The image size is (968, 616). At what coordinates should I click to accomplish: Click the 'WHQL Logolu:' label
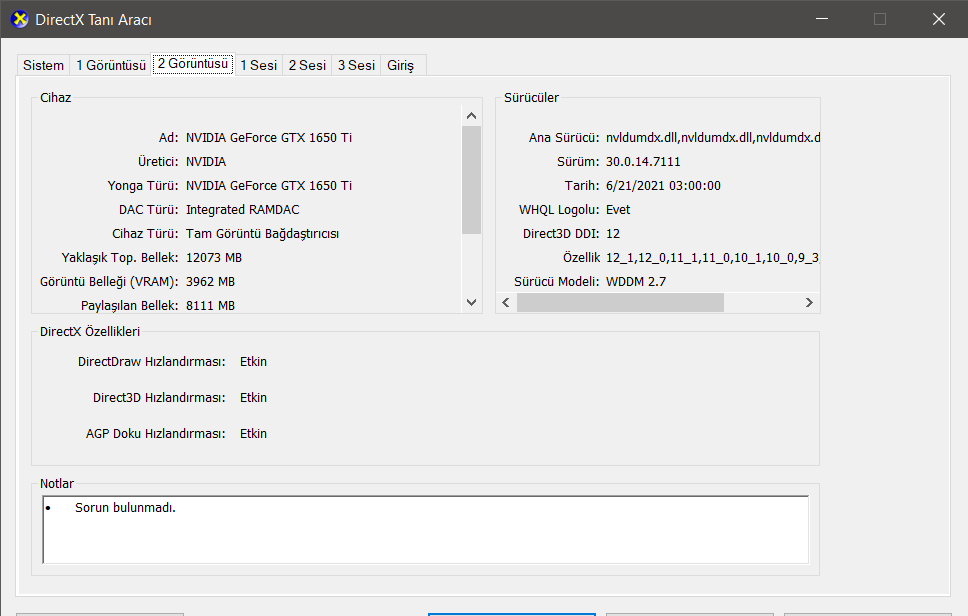[559, 210]
